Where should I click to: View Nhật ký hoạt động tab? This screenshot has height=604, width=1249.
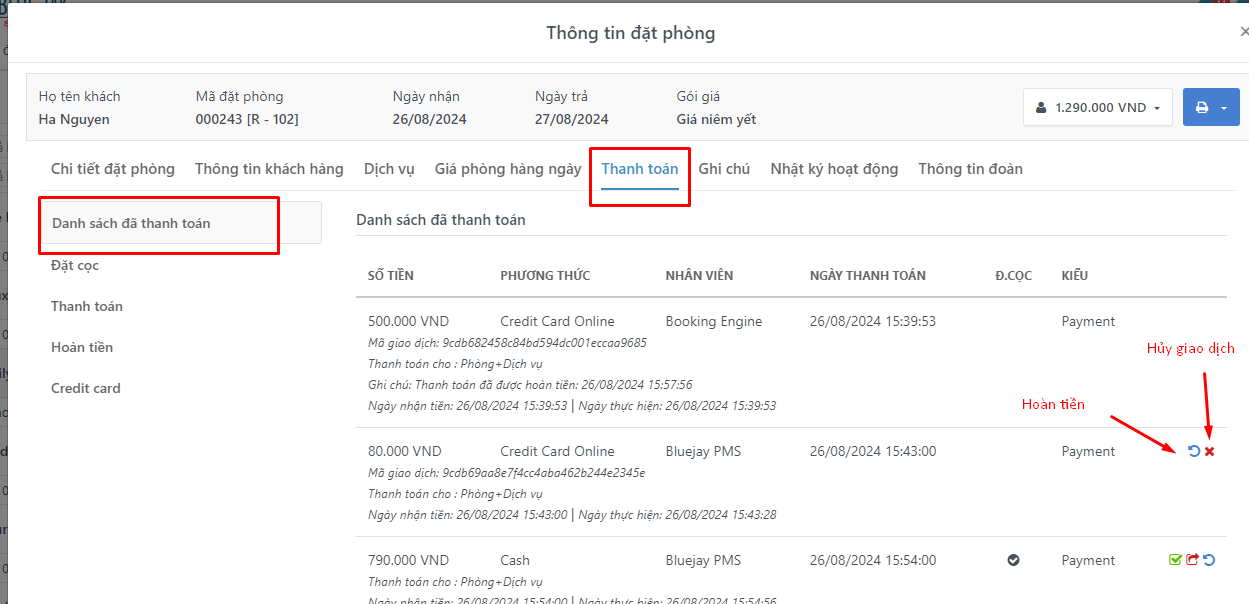click(834, 169)
